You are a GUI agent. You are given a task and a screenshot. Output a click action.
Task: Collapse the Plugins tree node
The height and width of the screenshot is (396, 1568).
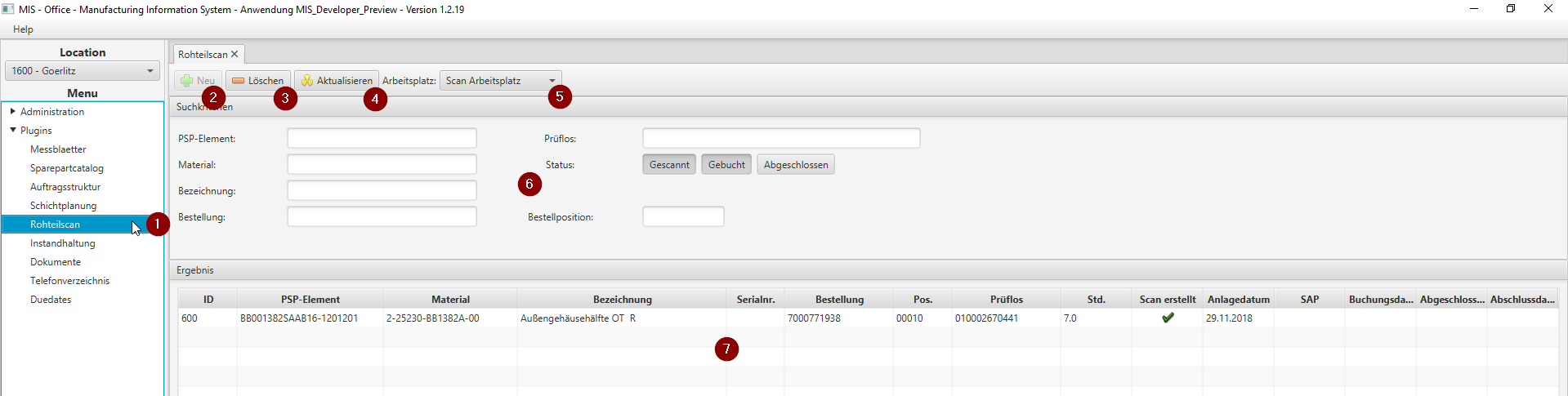pos(13,130)
